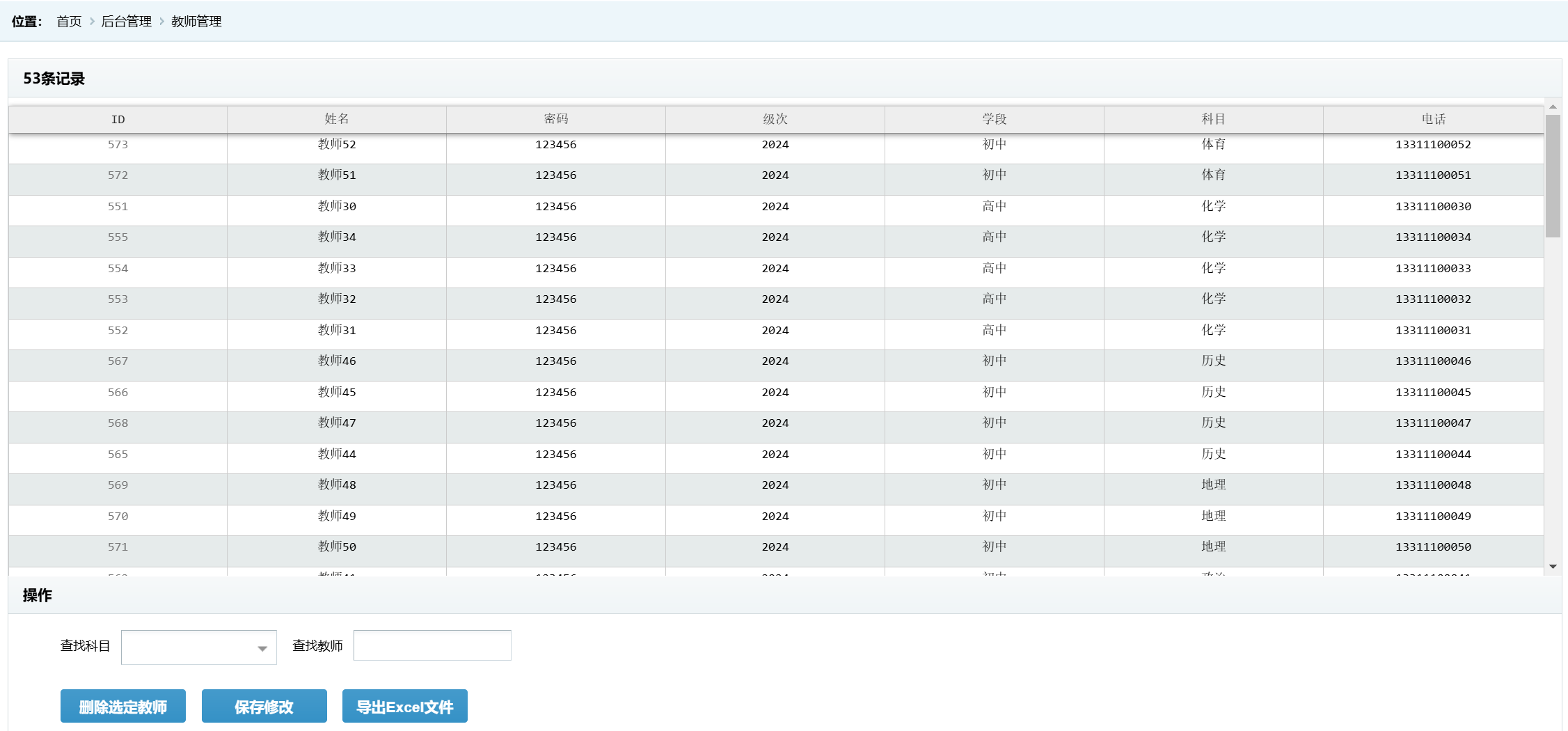Click the 地理 subject cell for 教师49

(1213, 517)
